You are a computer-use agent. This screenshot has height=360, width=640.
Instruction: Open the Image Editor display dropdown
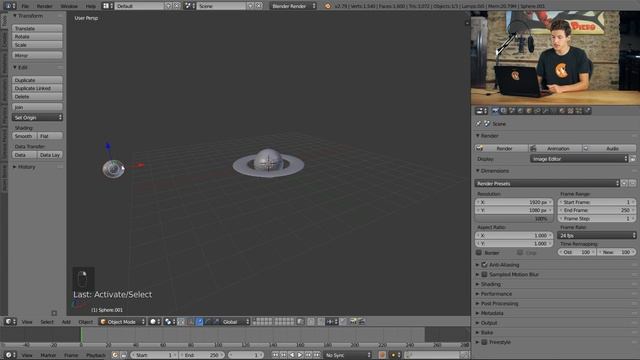click(x=579, y=159)
